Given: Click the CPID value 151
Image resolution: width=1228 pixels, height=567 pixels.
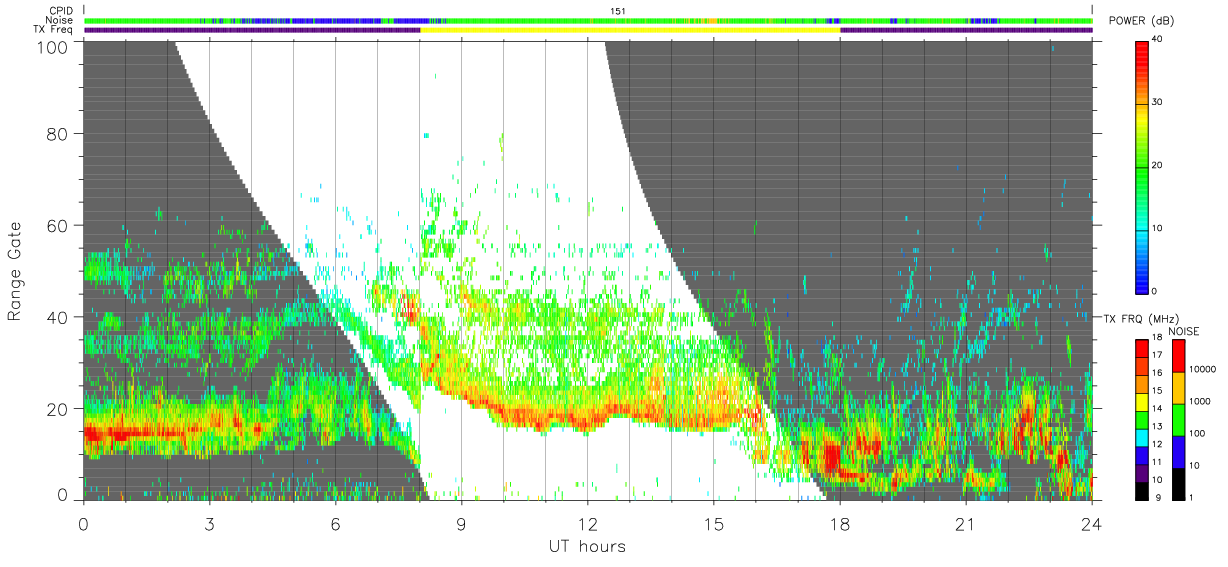Looking at the screenshot, I should [617, 11].
